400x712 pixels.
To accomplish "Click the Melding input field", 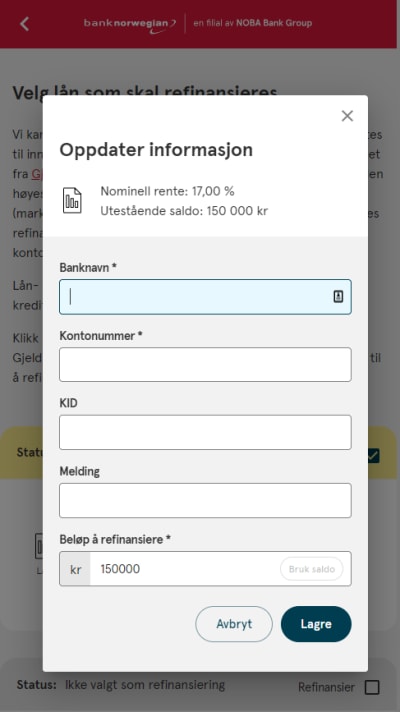I will pyautogui.click(x=205, y=500).
